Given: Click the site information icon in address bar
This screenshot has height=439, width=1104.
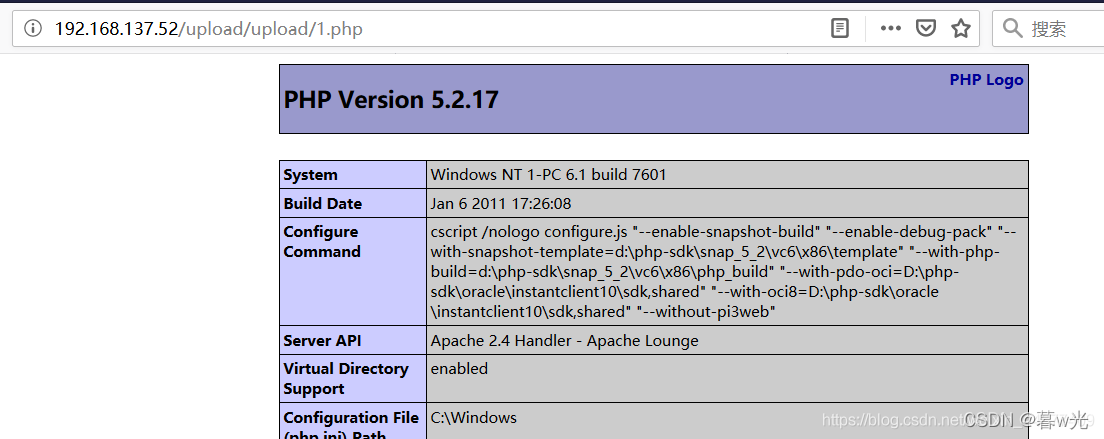Looking at the screenshot, I should pos(32,28).
